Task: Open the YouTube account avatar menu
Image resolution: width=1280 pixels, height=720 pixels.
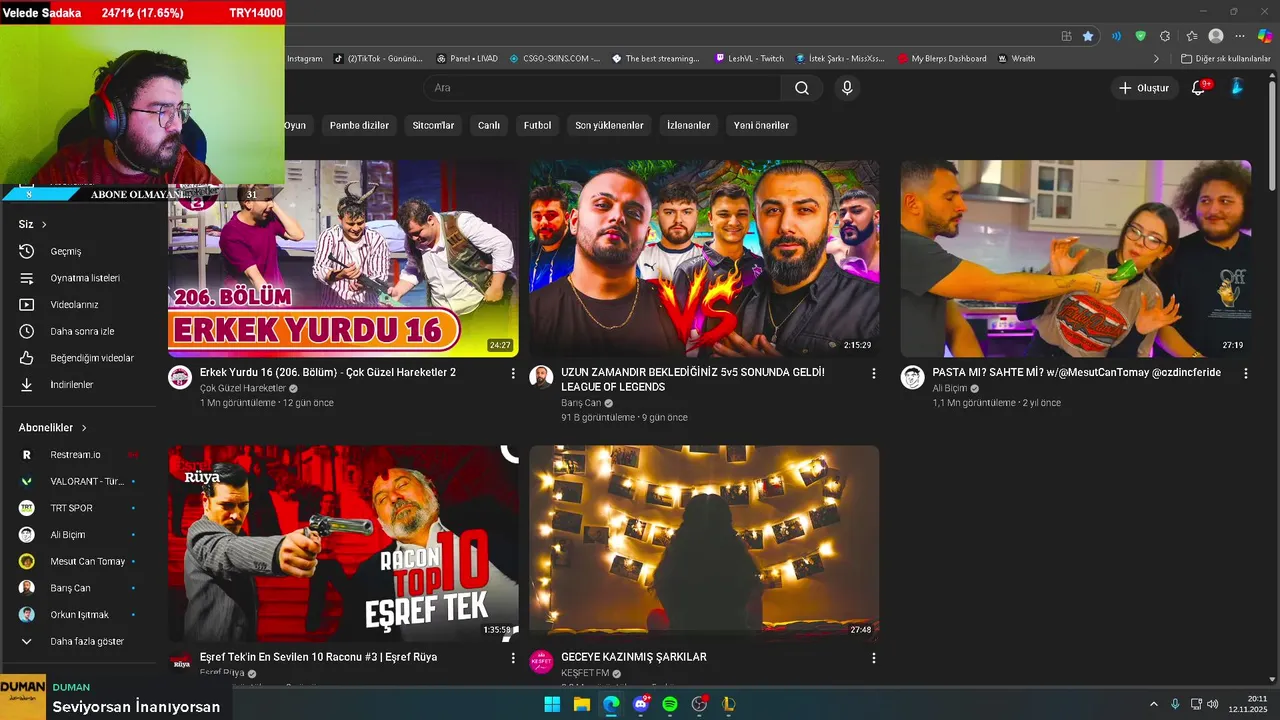Action: [x=1237, y=88]
